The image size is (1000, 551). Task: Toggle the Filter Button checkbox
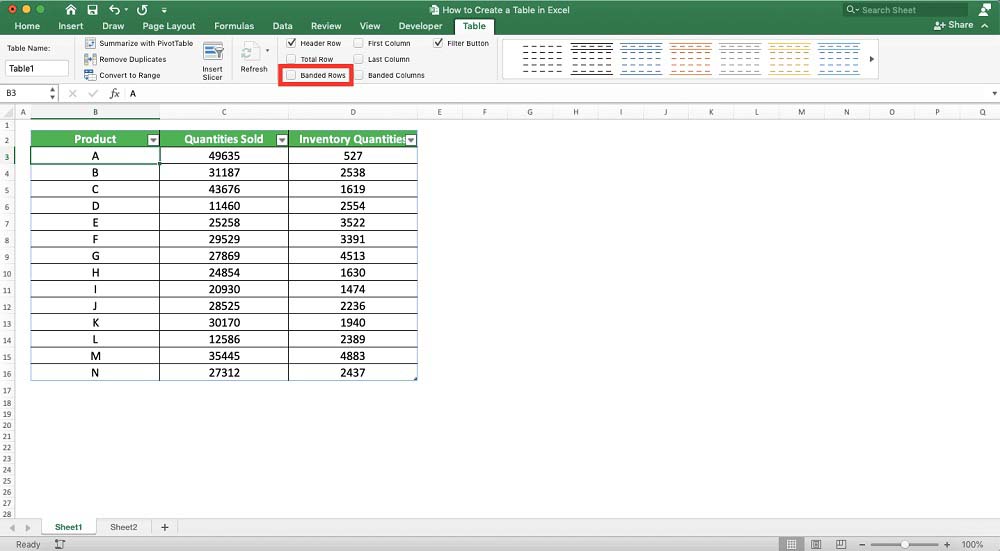click(438, 44)
